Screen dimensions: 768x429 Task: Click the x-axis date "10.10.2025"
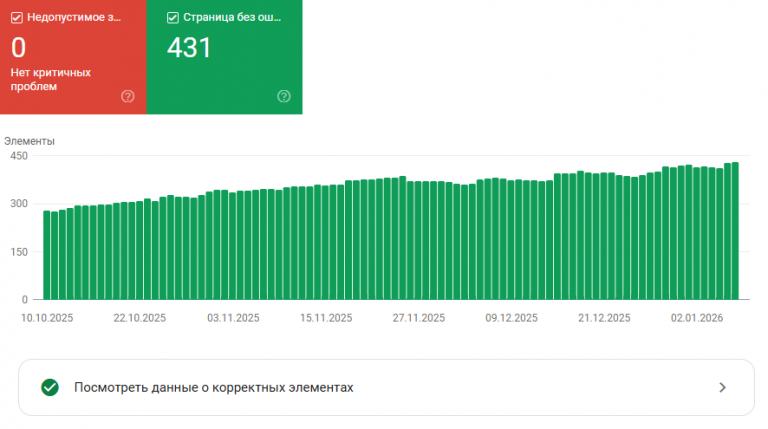coord(47,318)
